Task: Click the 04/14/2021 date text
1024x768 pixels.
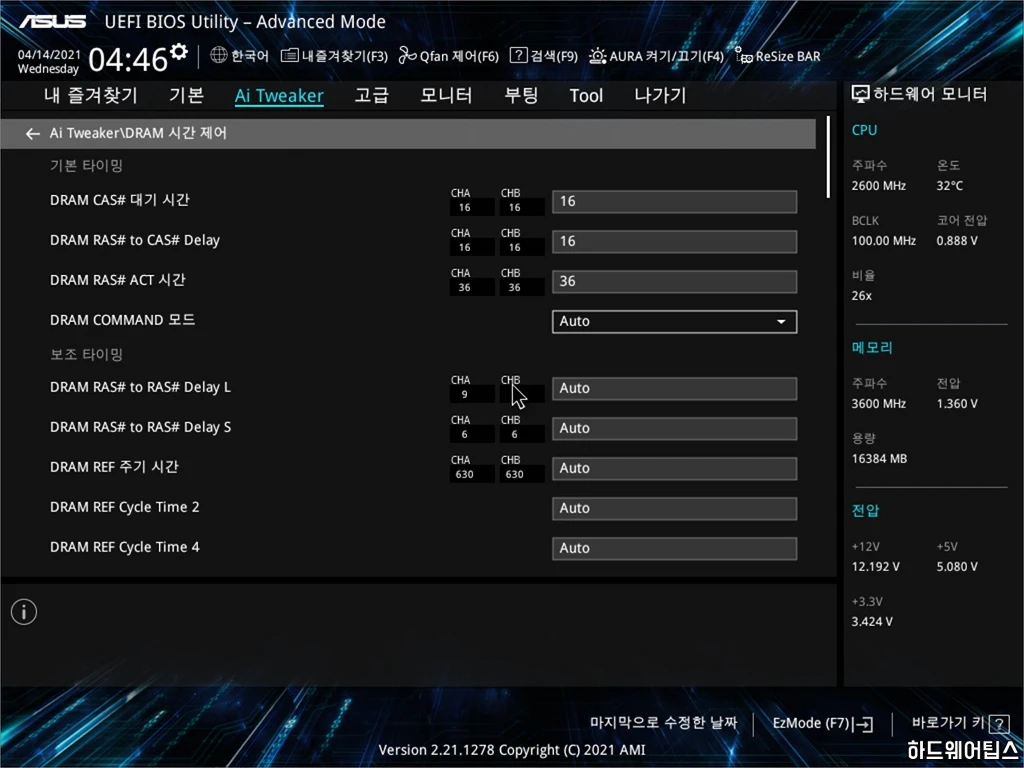Action: (49, 55)
